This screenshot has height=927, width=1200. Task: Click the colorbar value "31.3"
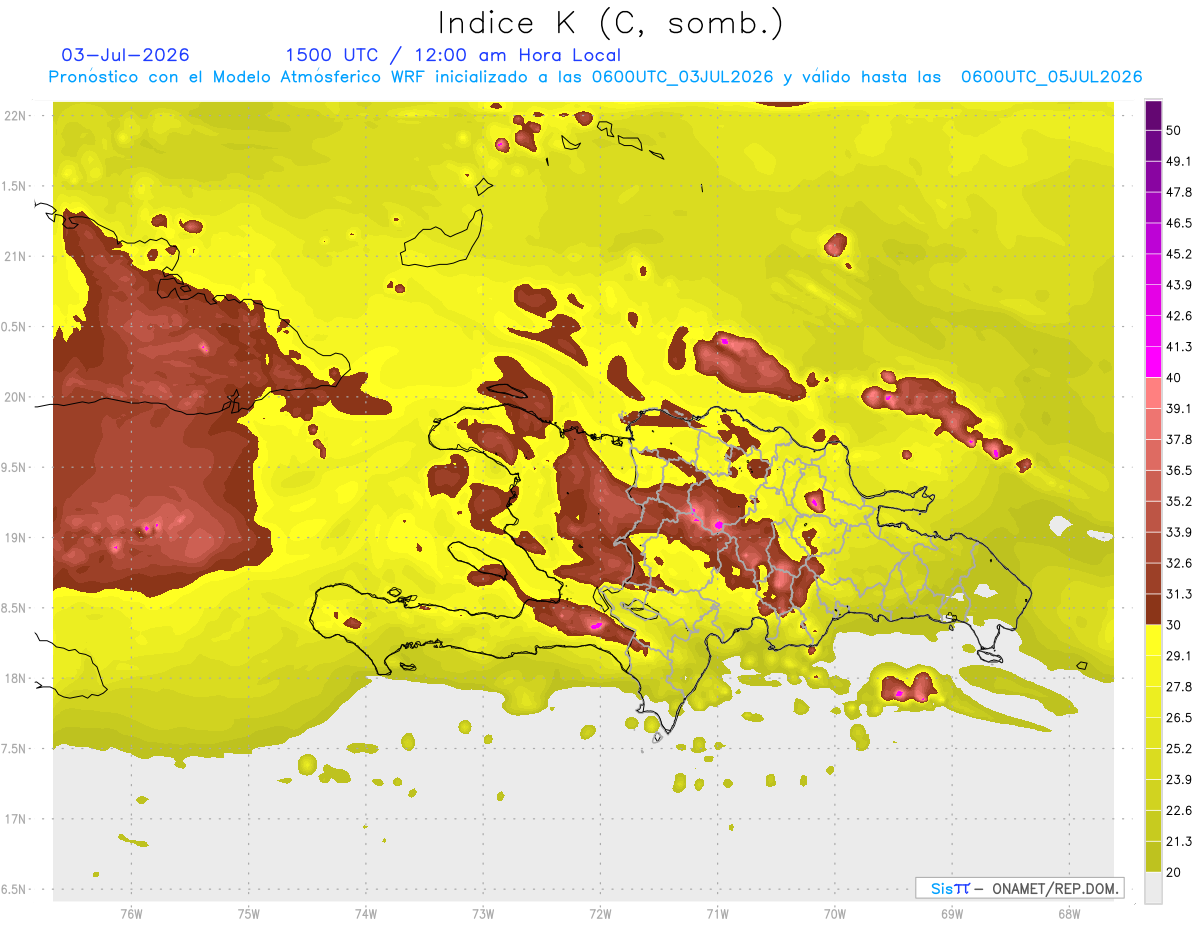1179,594
